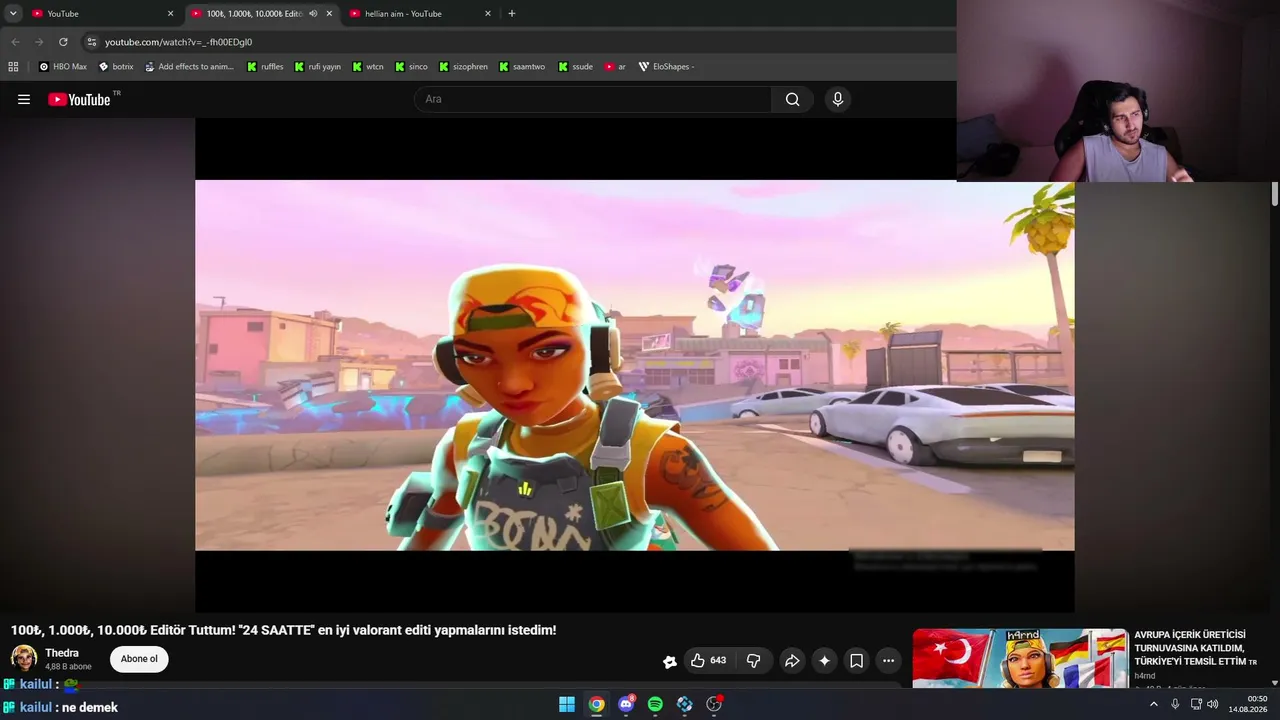This screenshot has width=1280, height=720.
Task: Click the taskbar microphone tray icon
Action: (1175, 704)
